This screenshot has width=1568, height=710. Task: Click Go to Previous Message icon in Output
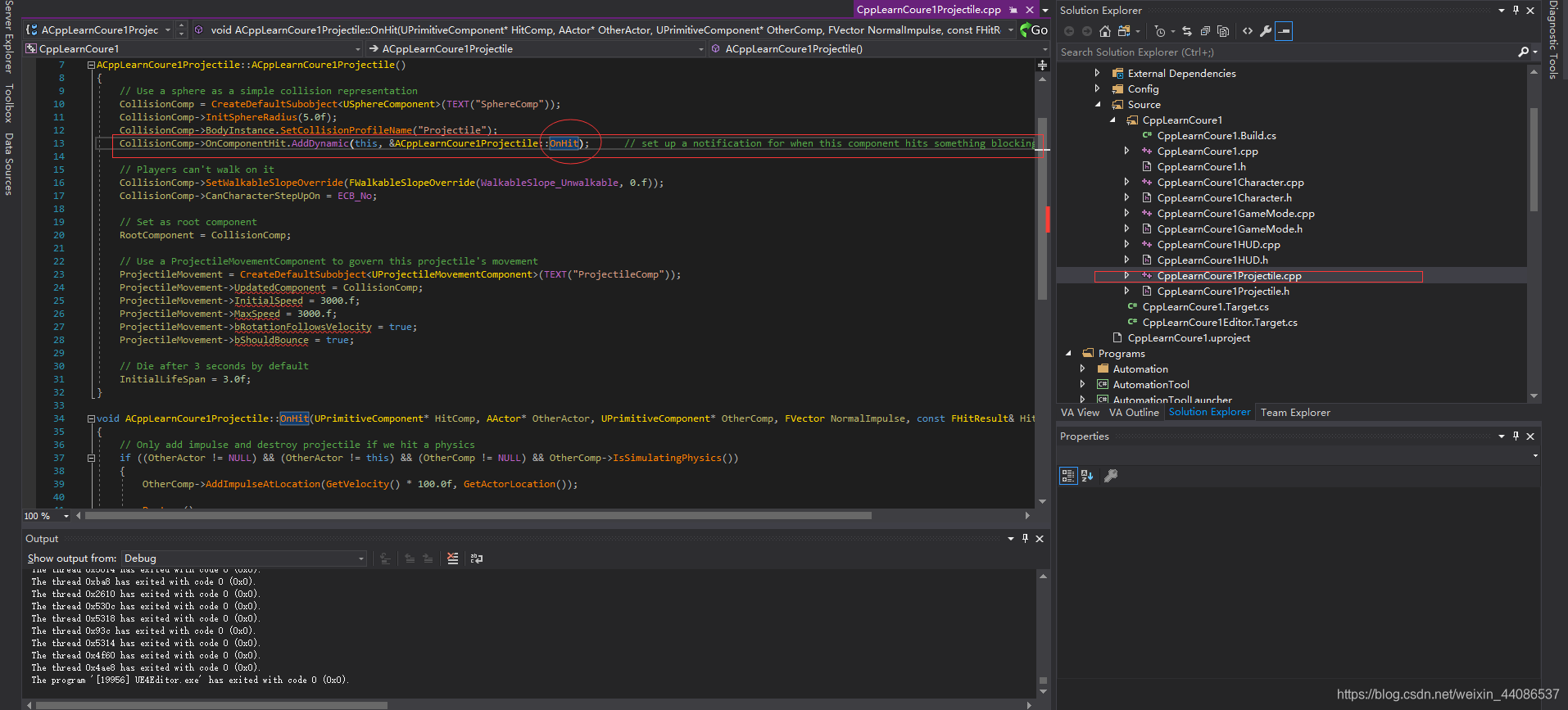[x=410, y=559]
